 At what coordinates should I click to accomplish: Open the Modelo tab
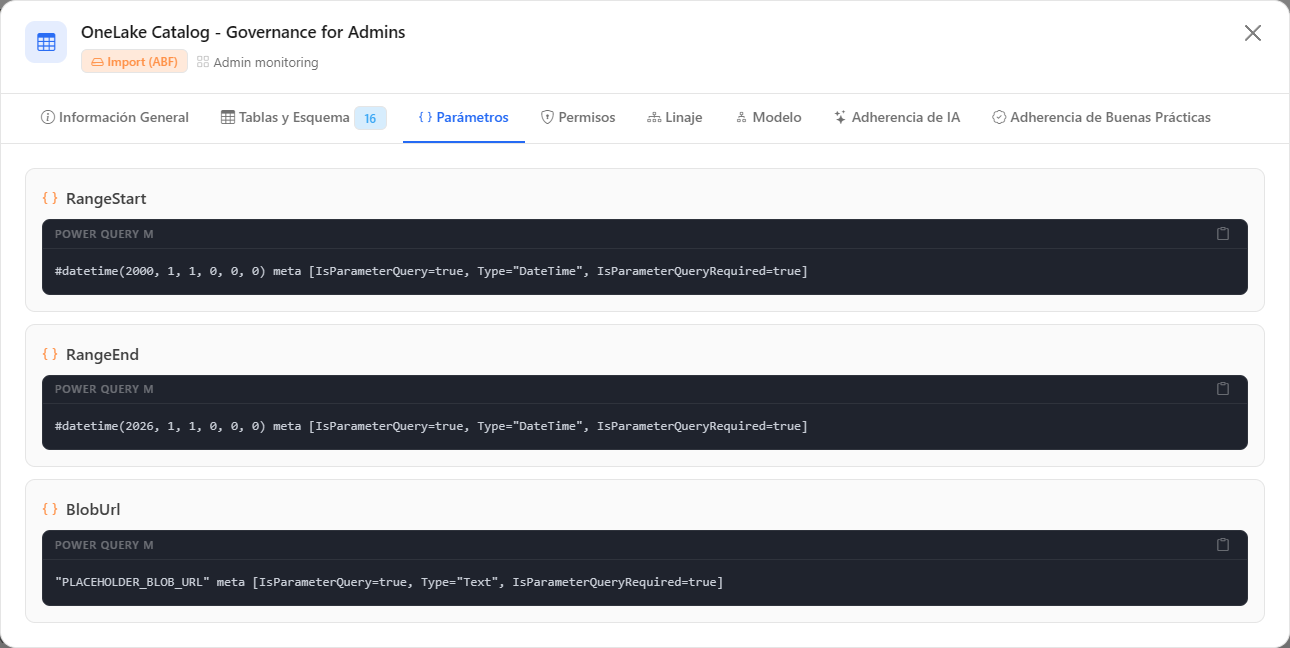coord(768,118)
